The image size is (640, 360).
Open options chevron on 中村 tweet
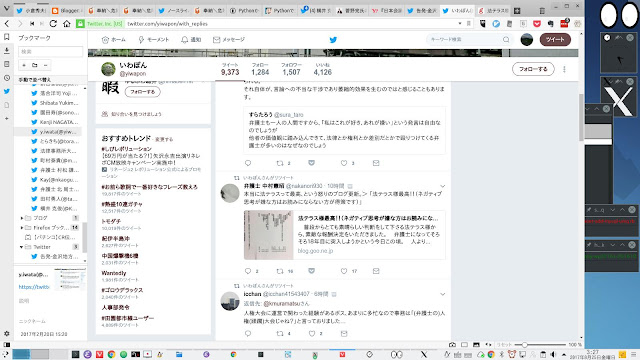[442, 186]
